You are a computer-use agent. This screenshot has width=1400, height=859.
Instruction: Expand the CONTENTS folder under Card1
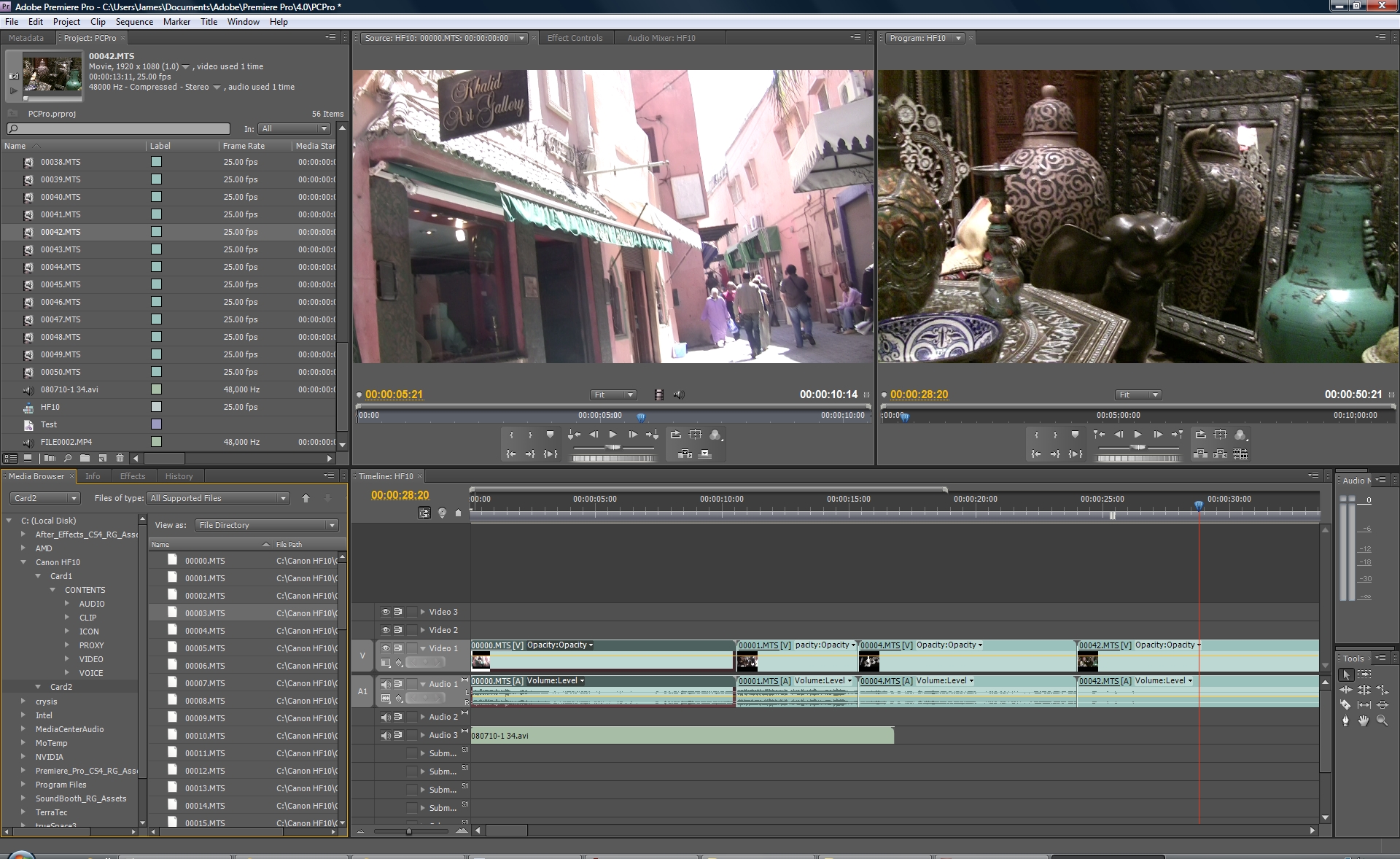coord(53,589)
